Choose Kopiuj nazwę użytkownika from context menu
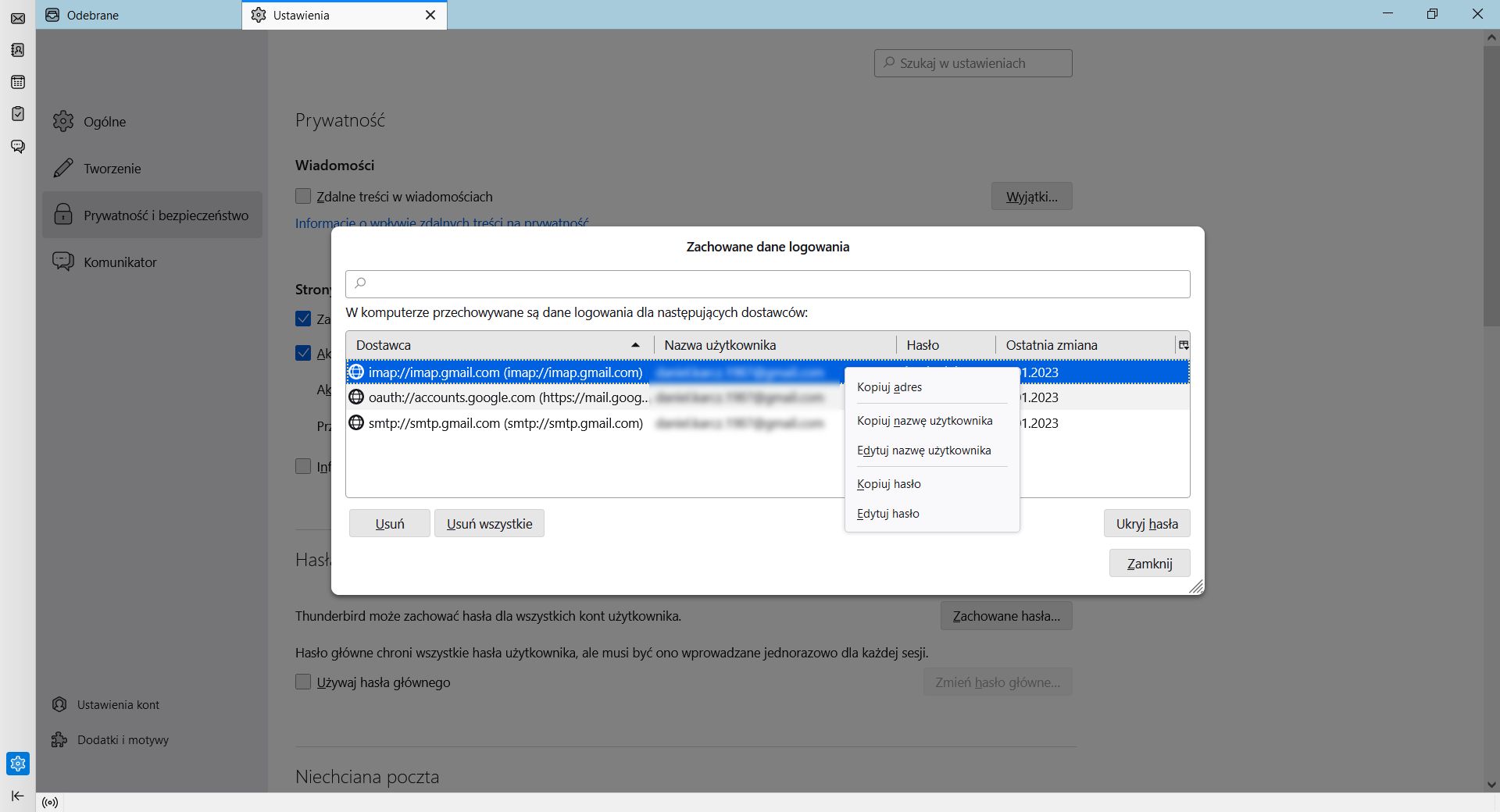This screenshot has width=1500, height=812. click(932, 421)
